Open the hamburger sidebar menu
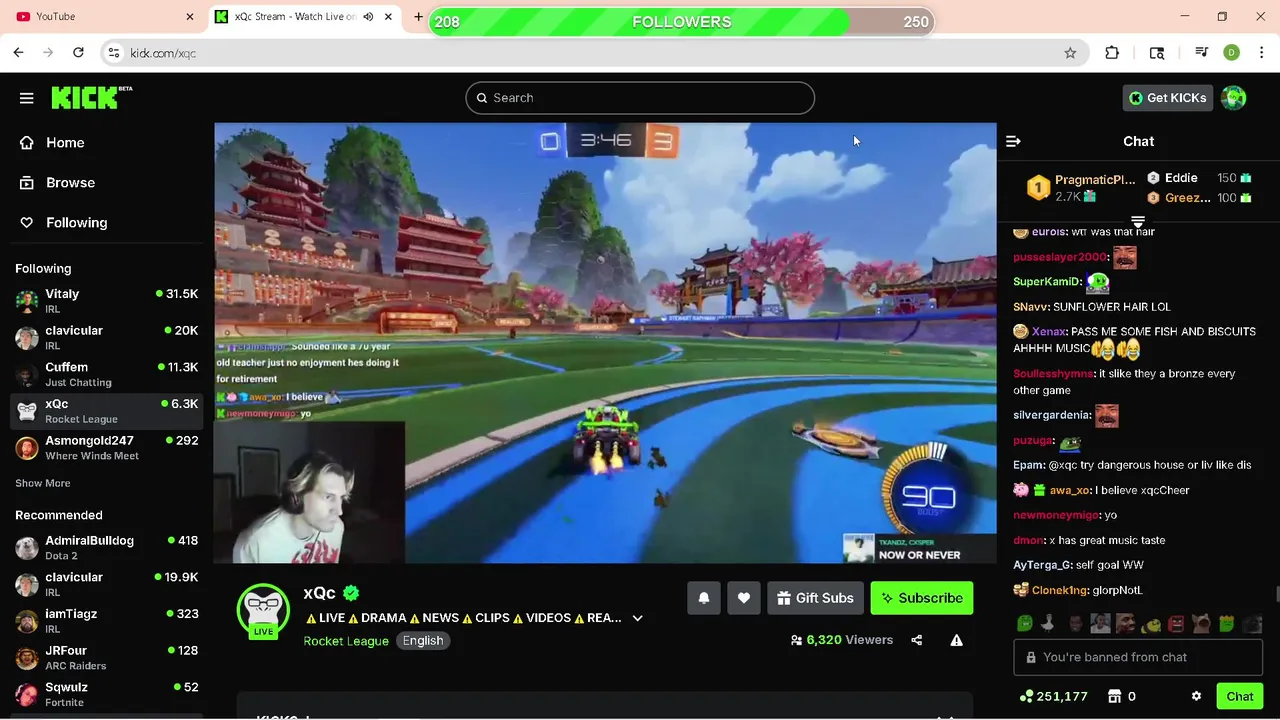Image resolution: width=1280 pixels, height=720 pixels. 27,98
